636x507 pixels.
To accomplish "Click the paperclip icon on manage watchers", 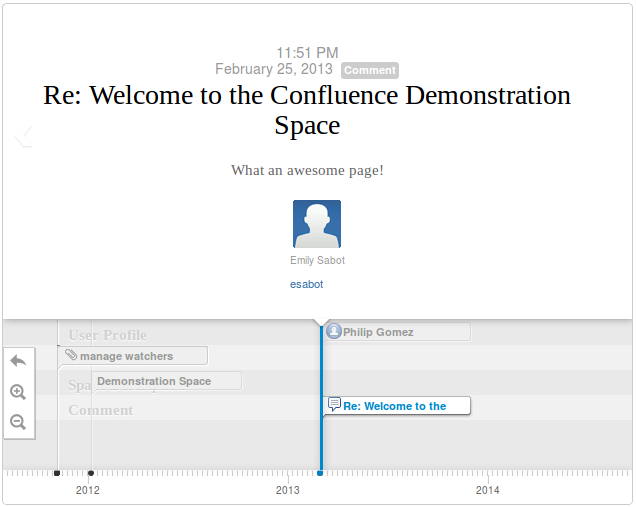I will [71, 355].
